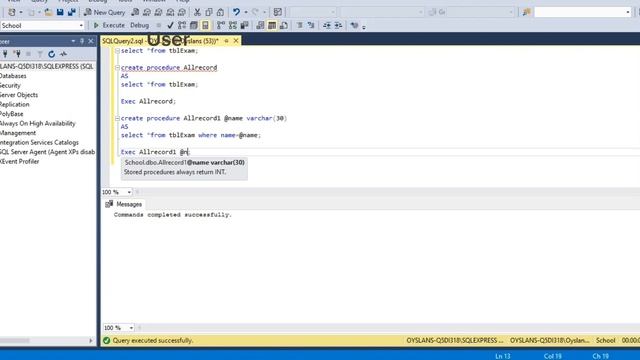Image resolution: width=640 pixels, height=360 pixels.
Task: Save the current query file
Action: 60,12
